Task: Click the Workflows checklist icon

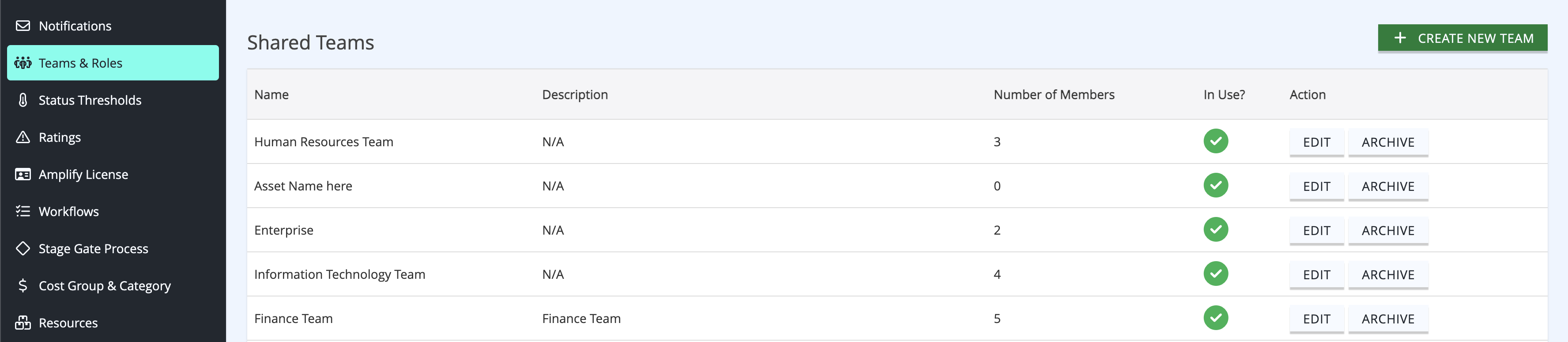Action: point(23,212)
